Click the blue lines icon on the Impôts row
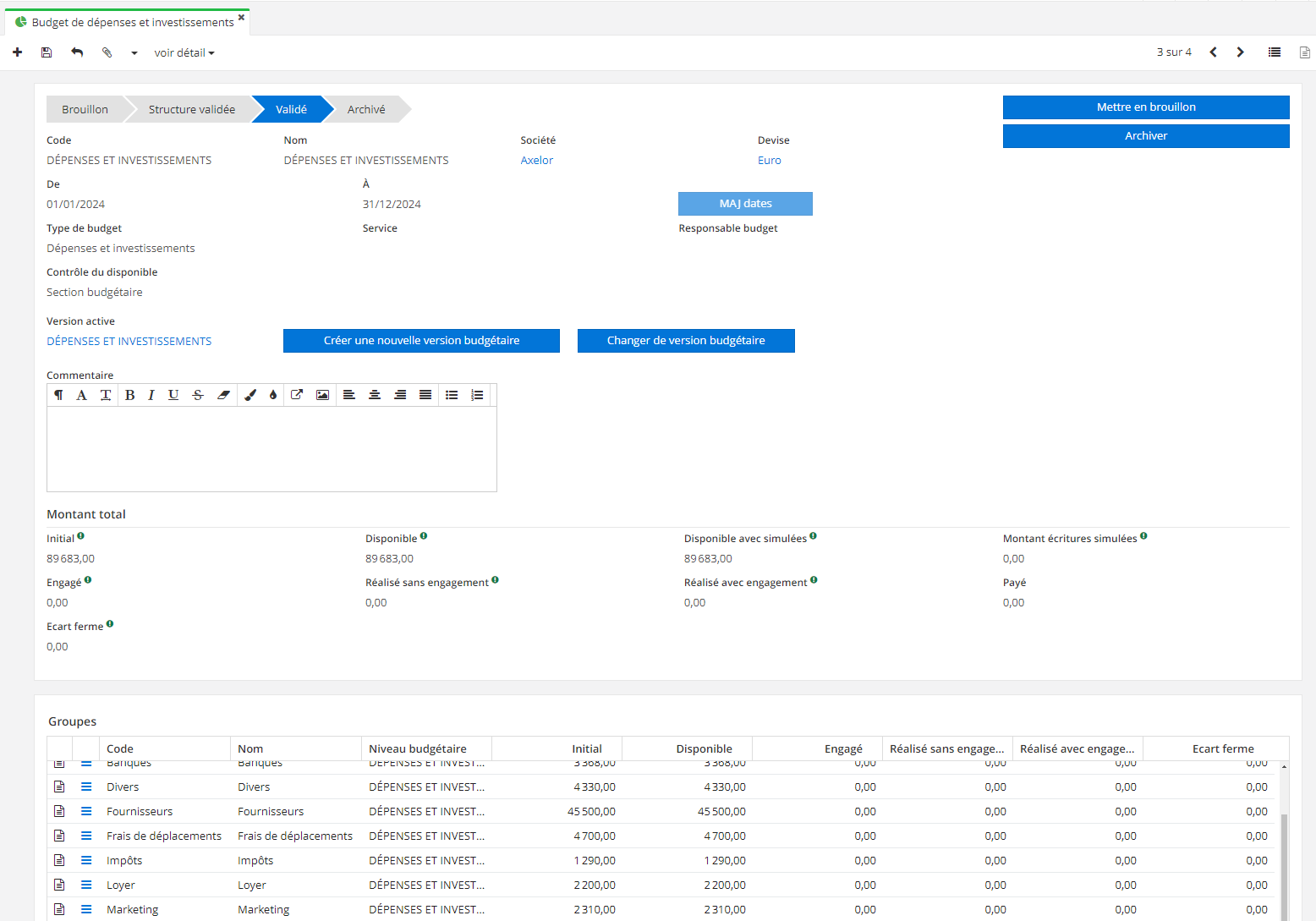The width and height of the screenshot is (1316, 921). click(86, 860)
